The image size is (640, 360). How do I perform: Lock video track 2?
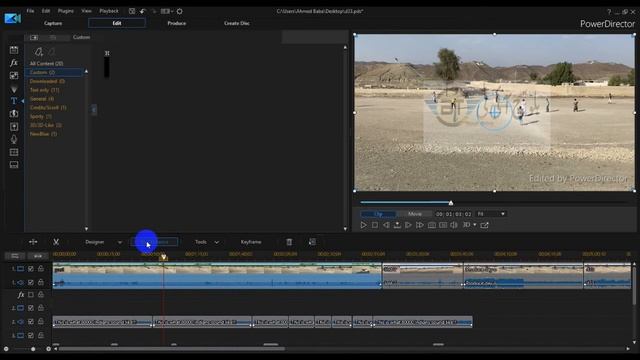click(41, 308)
